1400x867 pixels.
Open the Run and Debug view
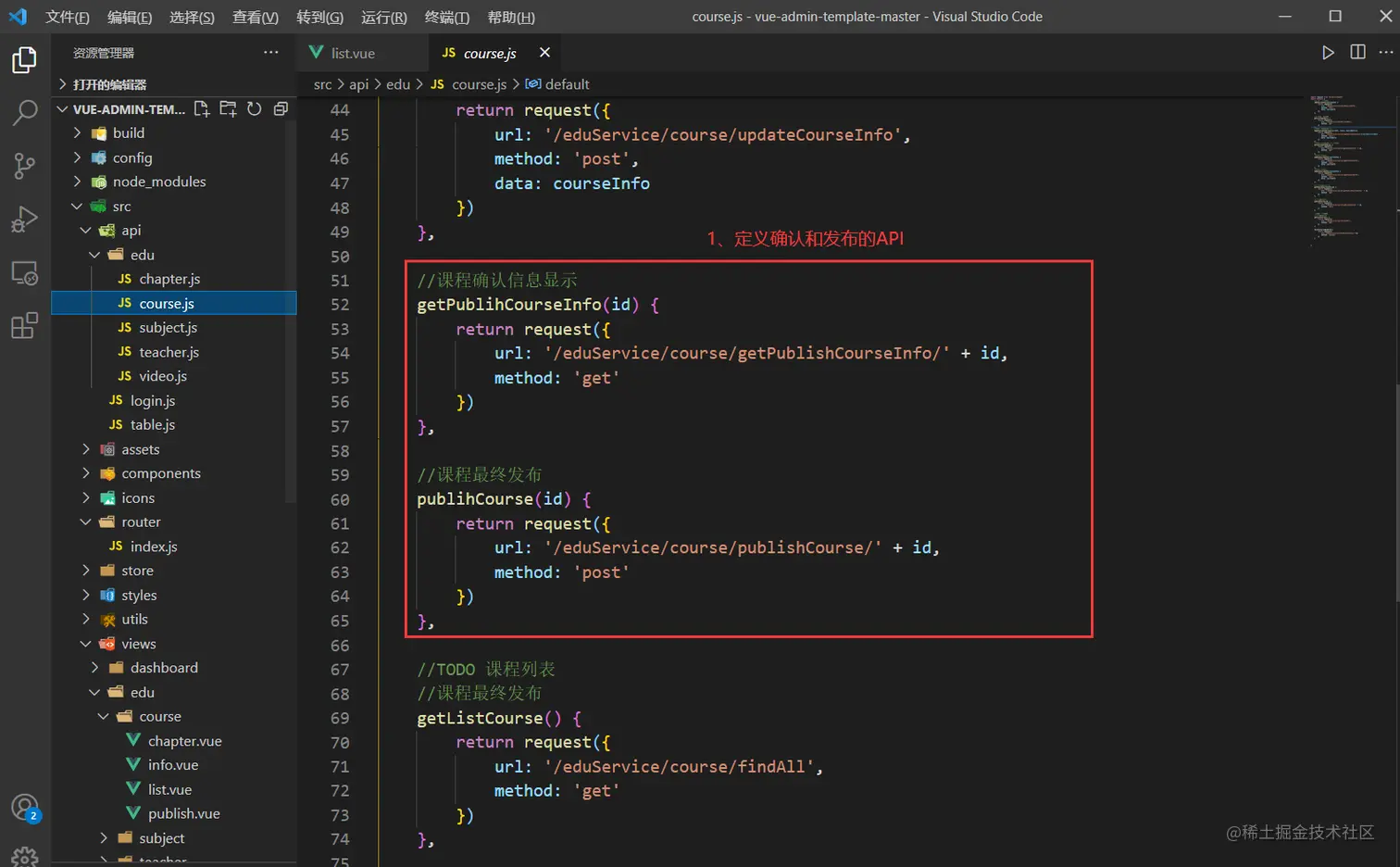(24, 220)
